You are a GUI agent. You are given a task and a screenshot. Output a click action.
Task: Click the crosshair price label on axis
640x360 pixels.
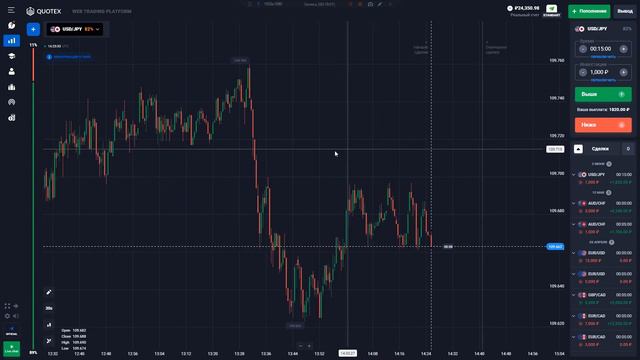[x=555, y=149]
